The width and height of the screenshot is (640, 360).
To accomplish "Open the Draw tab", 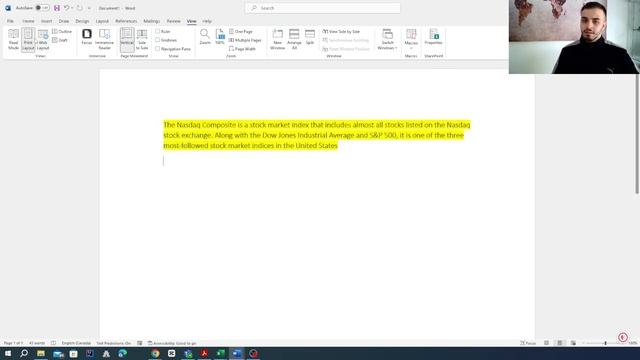I will click(x=64, y=21).
